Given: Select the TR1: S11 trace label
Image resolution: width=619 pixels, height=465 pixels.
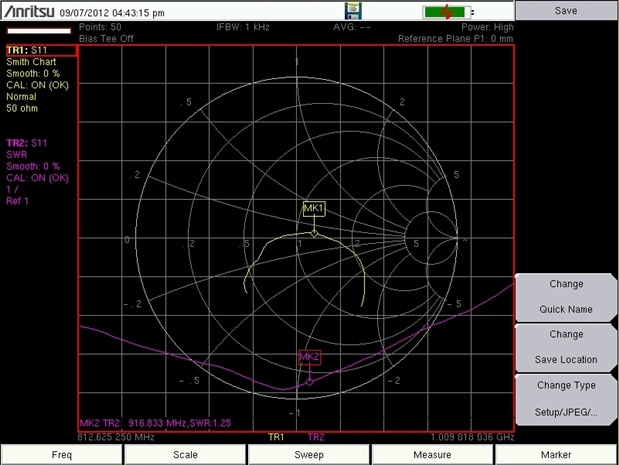Looking at the screenshot, I should coord(41,50).
